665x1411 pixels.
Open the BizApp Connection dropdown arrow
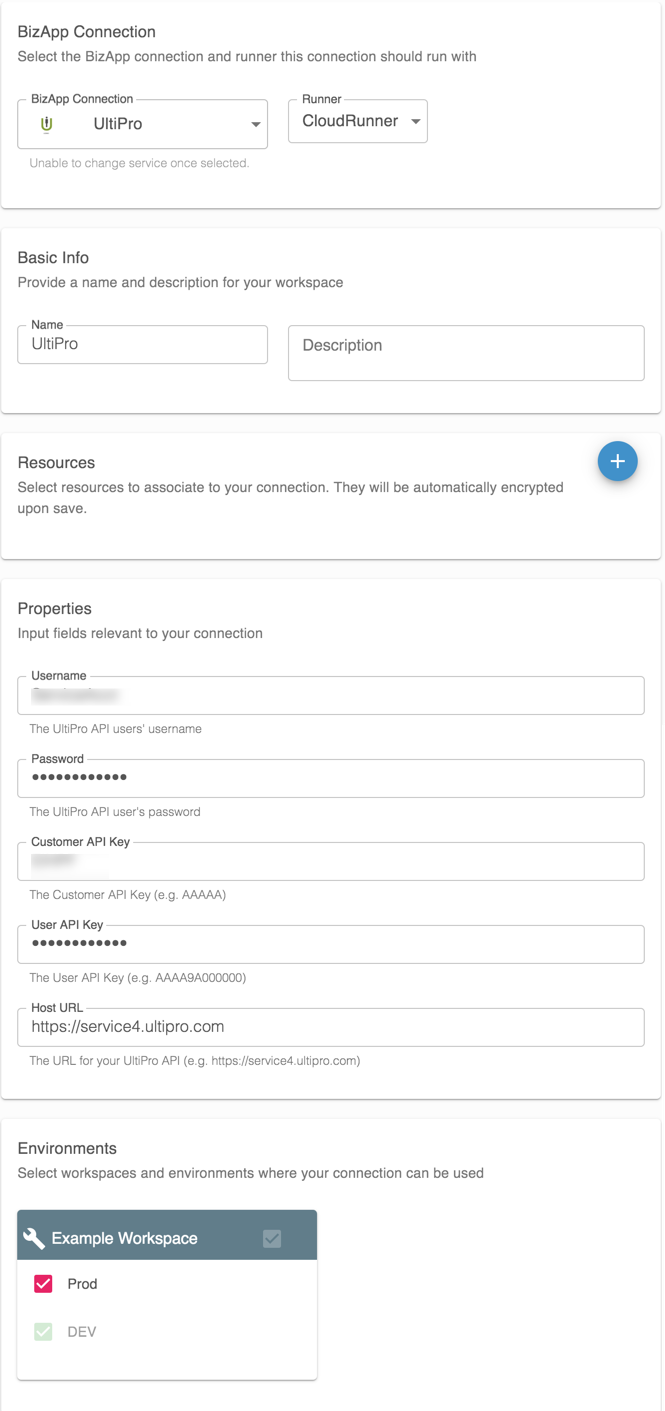[256, 125]
